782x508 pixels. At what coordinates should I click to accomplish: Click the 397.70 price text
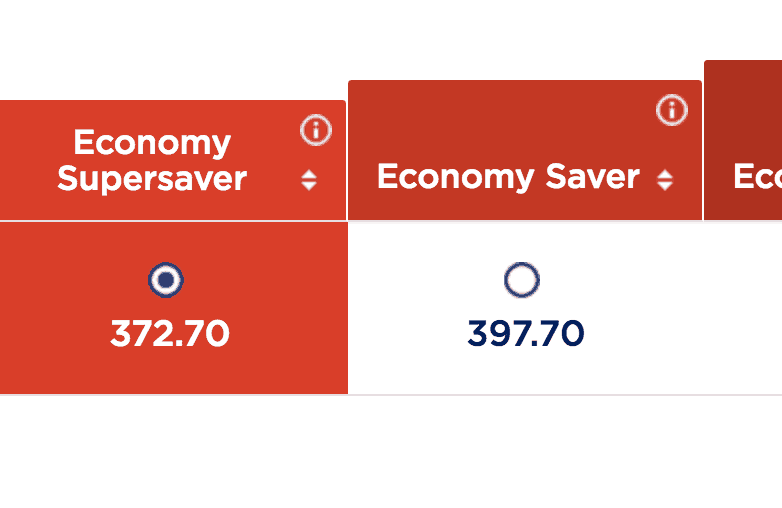pyautogui.click(x=525, y=334)
